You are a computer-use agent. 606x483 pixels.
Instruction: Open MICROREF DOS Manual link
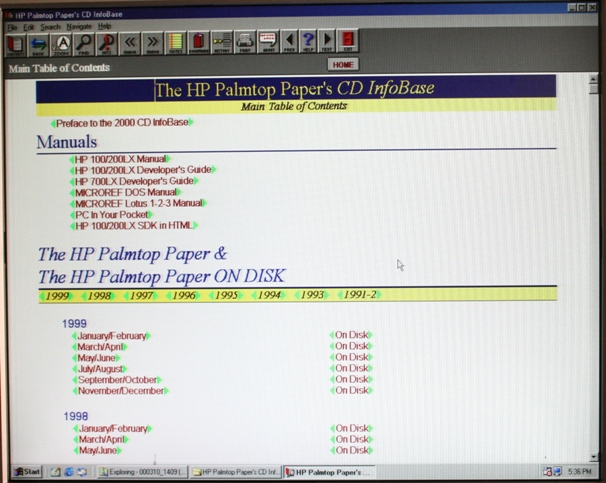(125, 192)
